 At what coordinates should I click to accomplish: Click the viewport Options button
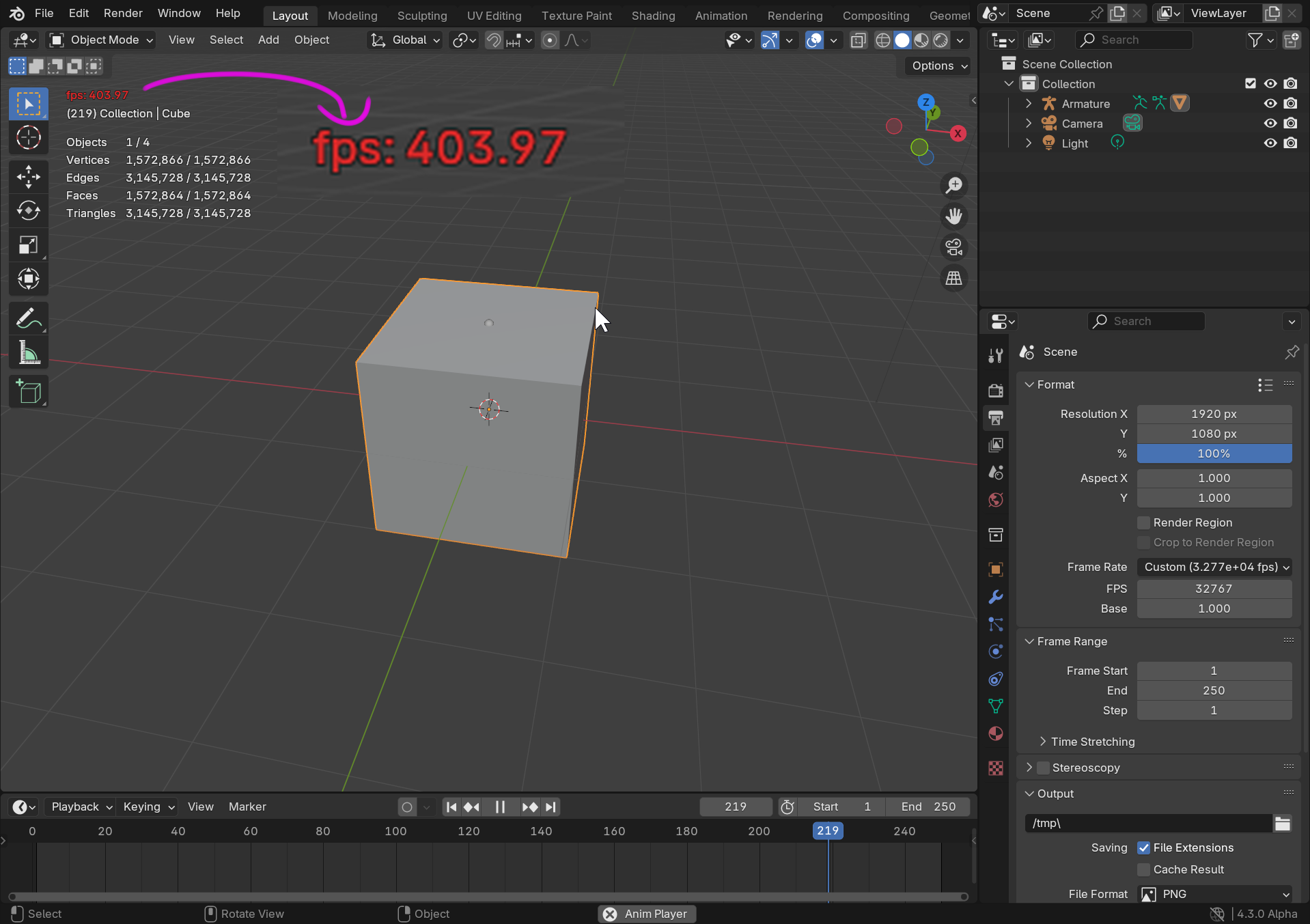click(x=940, y=66)
